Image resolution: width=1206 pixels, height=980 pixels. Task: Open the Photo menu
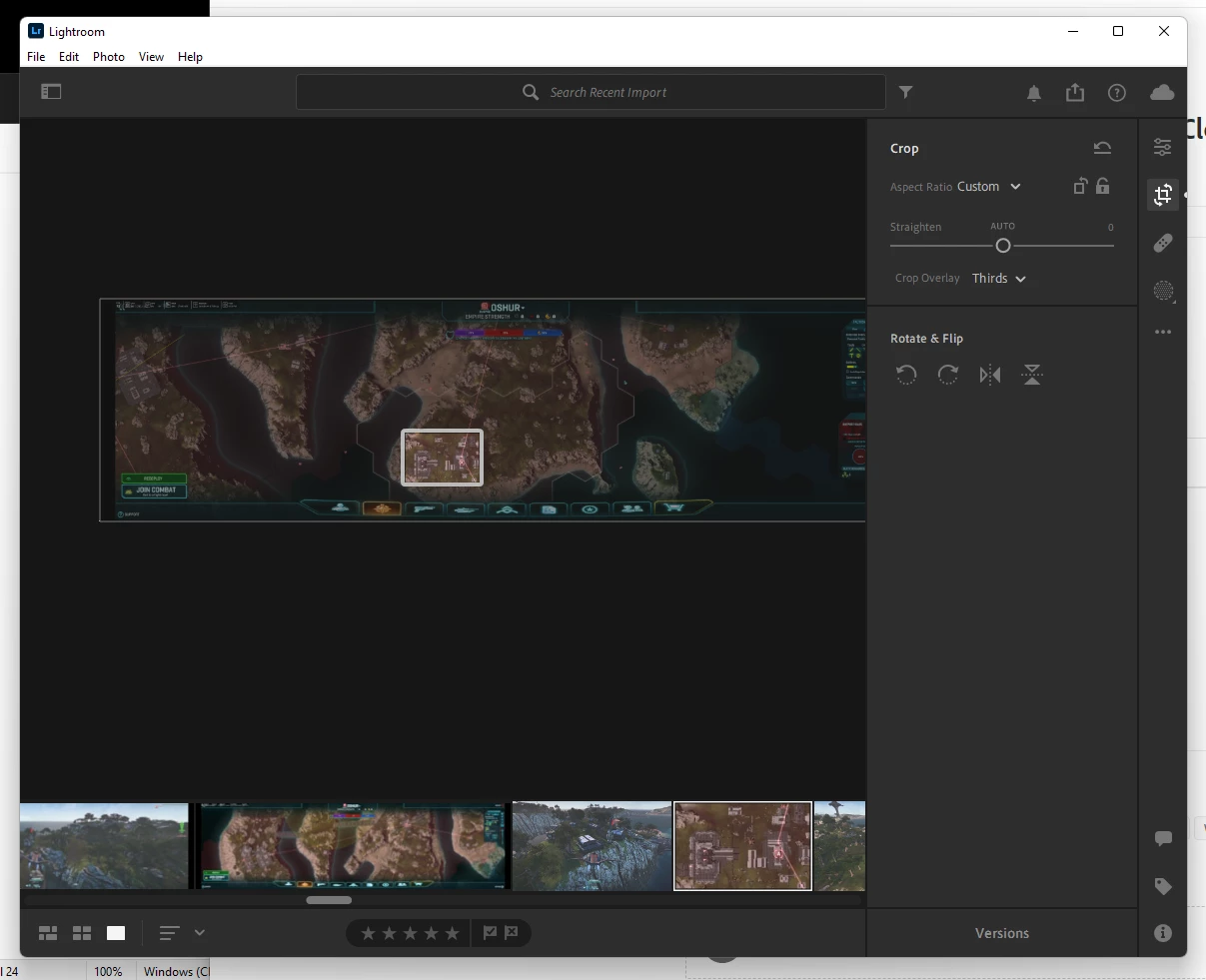point(109,57)
